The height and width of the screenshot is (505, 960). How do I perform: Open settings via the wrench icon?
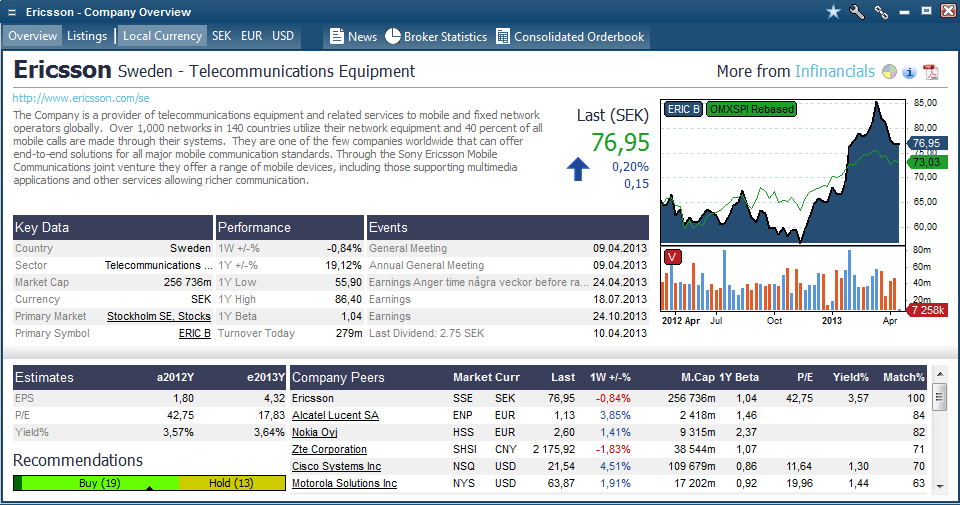tap(857, 12)
